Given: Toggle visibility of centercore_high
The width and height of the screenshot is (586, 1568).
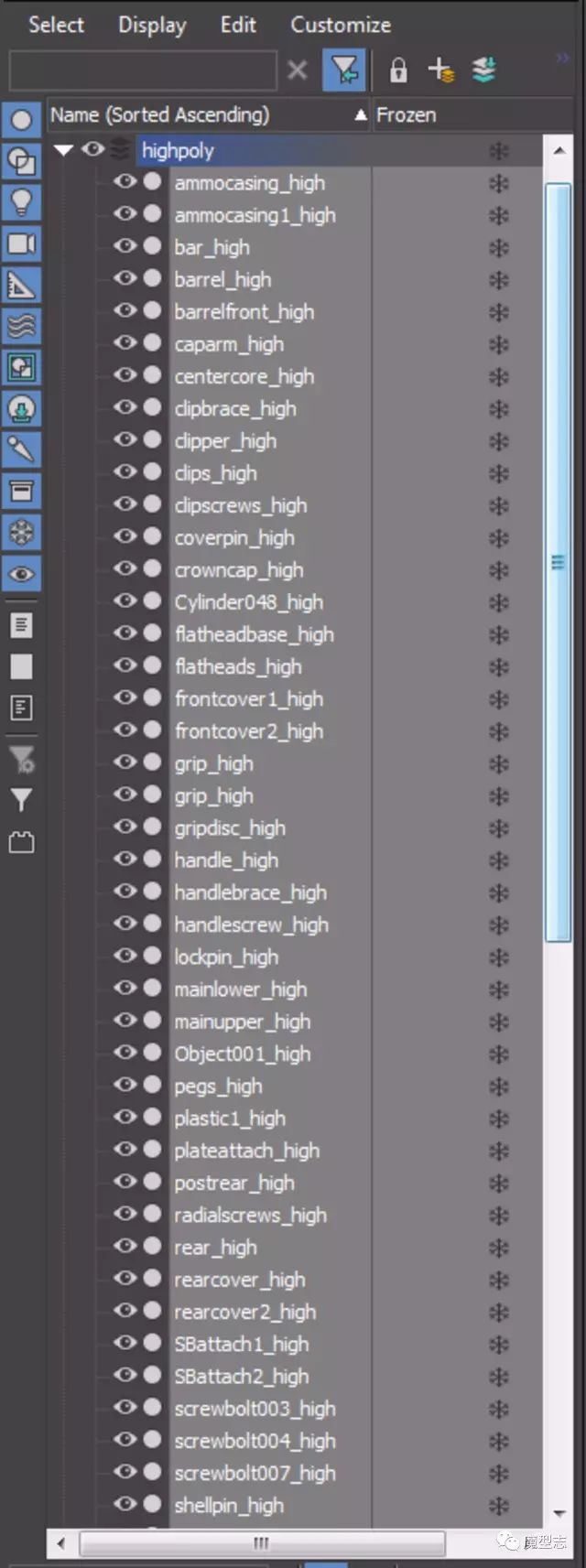Looking at the screenshot, I should tap(125, 375).
